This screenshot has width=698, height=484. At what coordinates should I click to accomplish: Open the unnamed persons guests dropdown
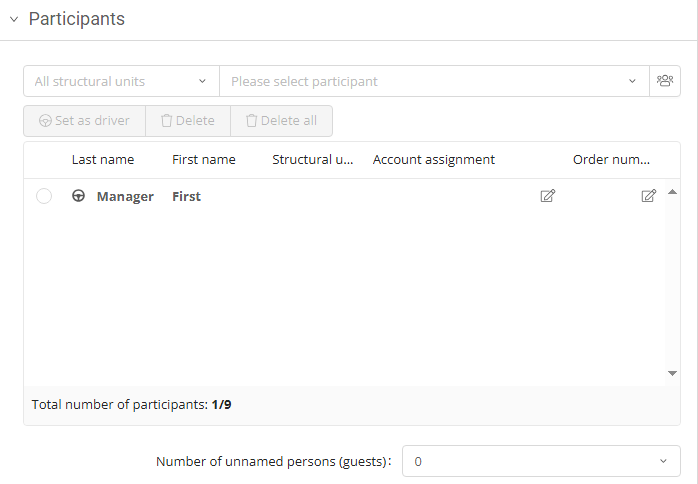click(x=540, y=461)
